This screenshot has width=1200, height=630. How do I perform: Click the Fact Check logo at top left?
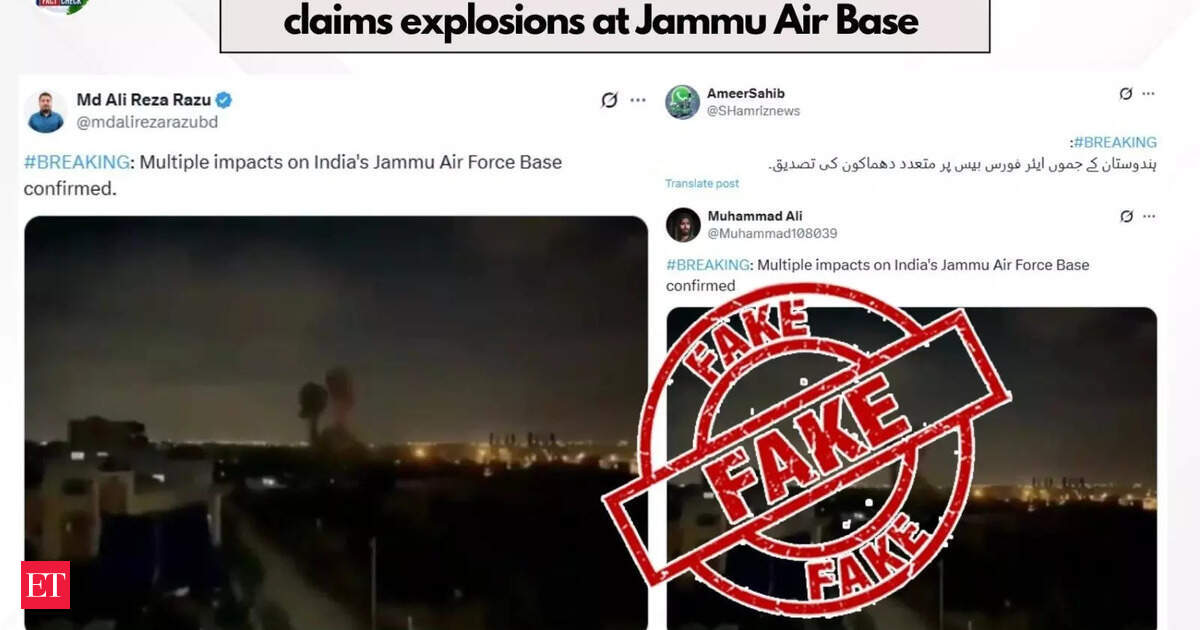[x=62, y=5]
